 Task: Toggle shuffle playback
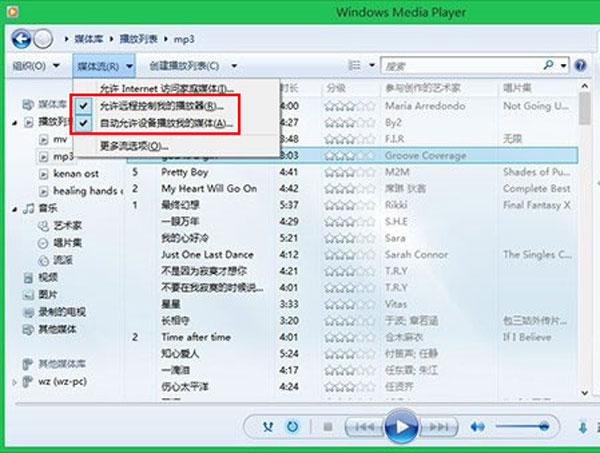point(268,426)
